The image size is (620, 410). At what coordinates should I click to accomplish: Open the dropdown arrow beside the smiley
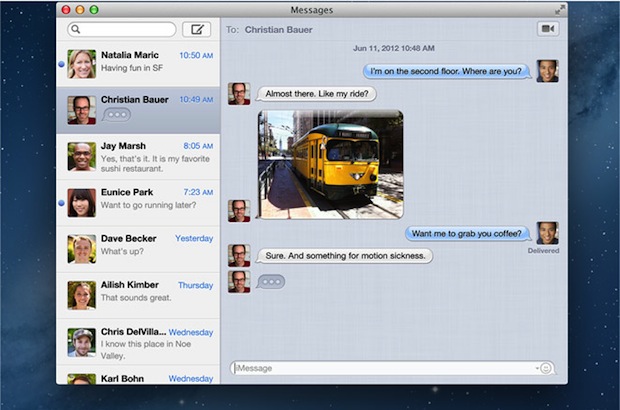point(537,368)
